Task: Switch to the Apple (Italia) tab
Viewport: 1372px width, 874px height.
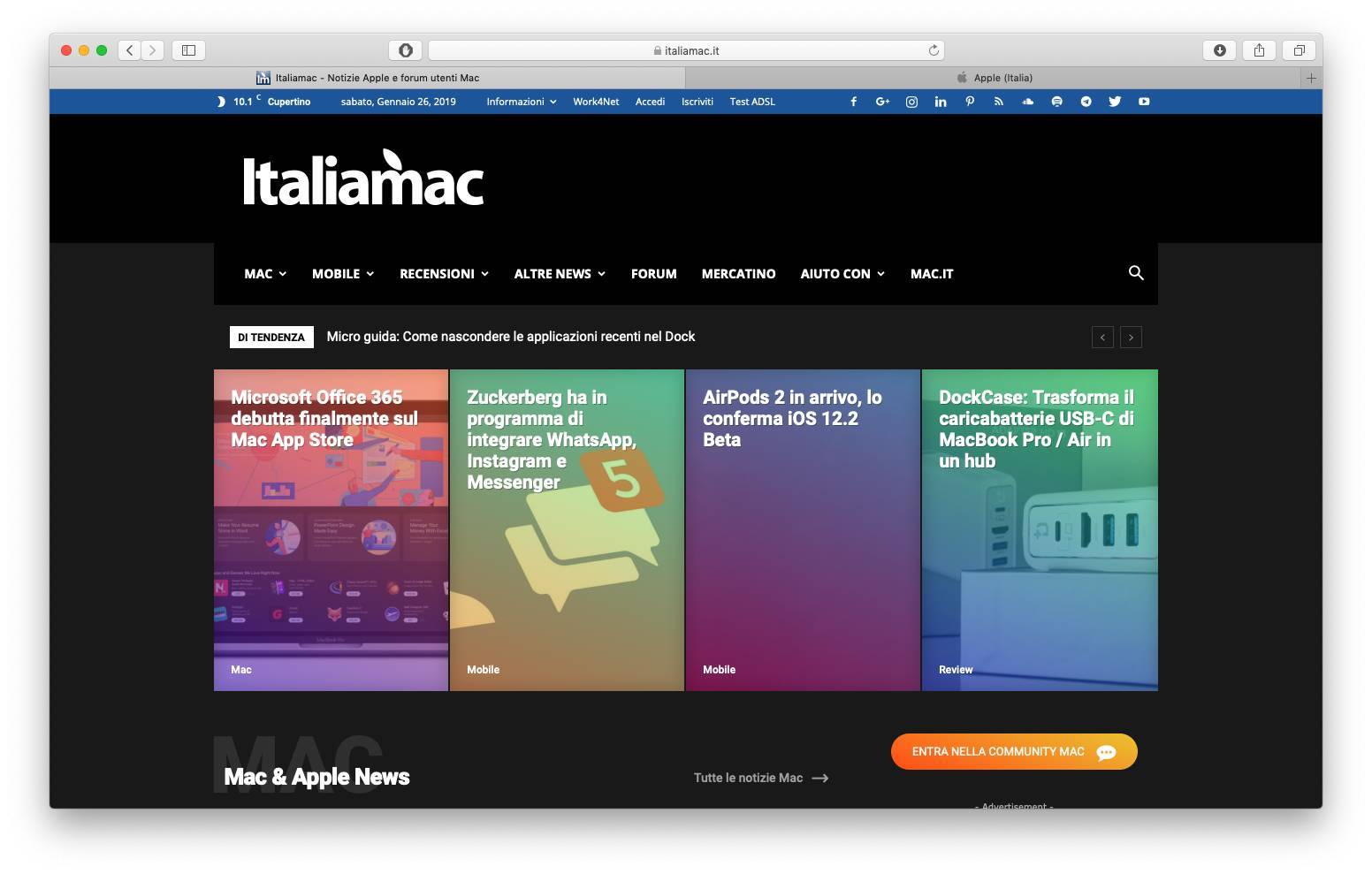Action: [x=994, y=78]
